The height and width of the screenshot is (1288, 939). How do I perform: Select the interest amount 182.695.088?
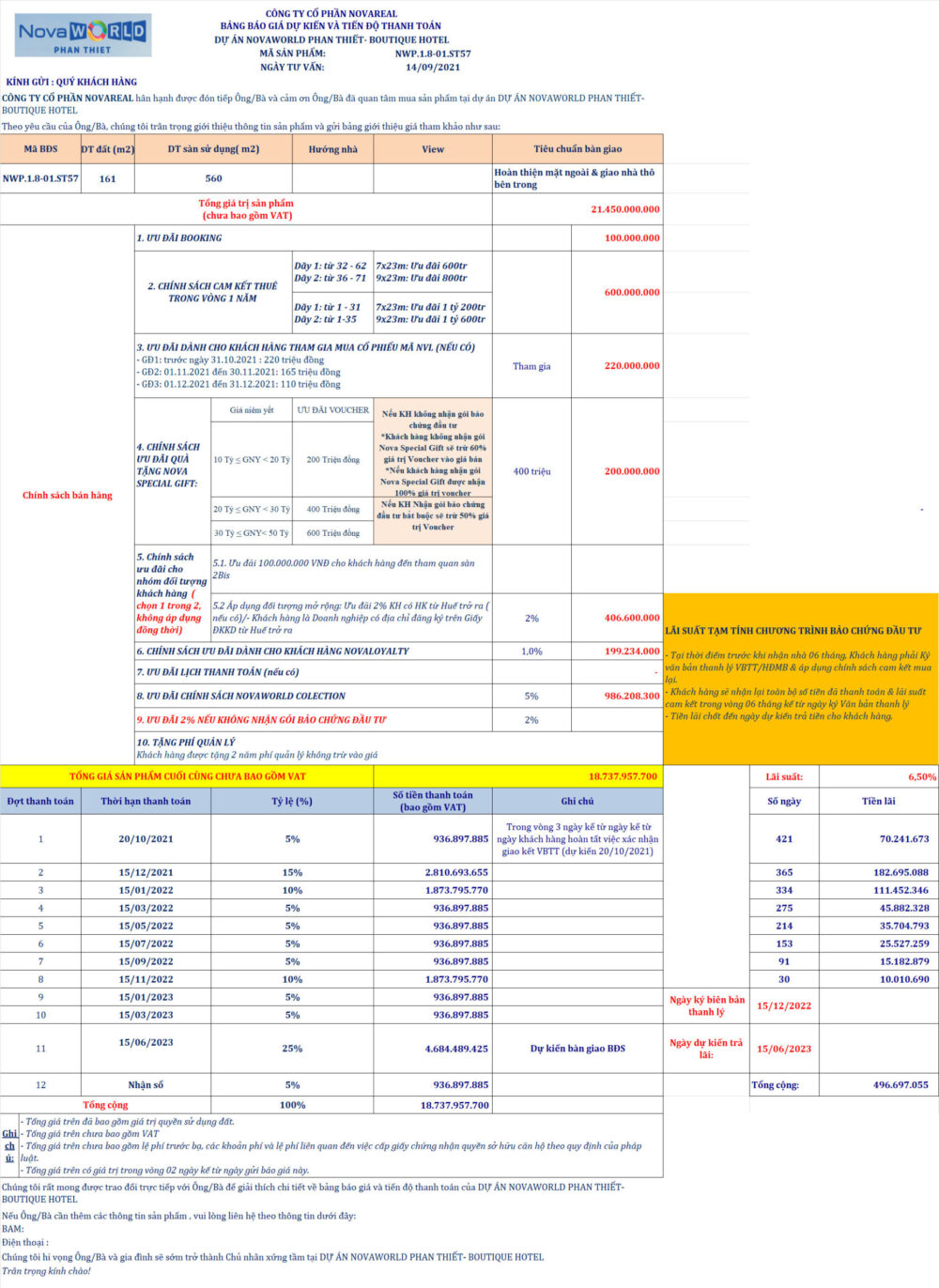coord(901,872)
